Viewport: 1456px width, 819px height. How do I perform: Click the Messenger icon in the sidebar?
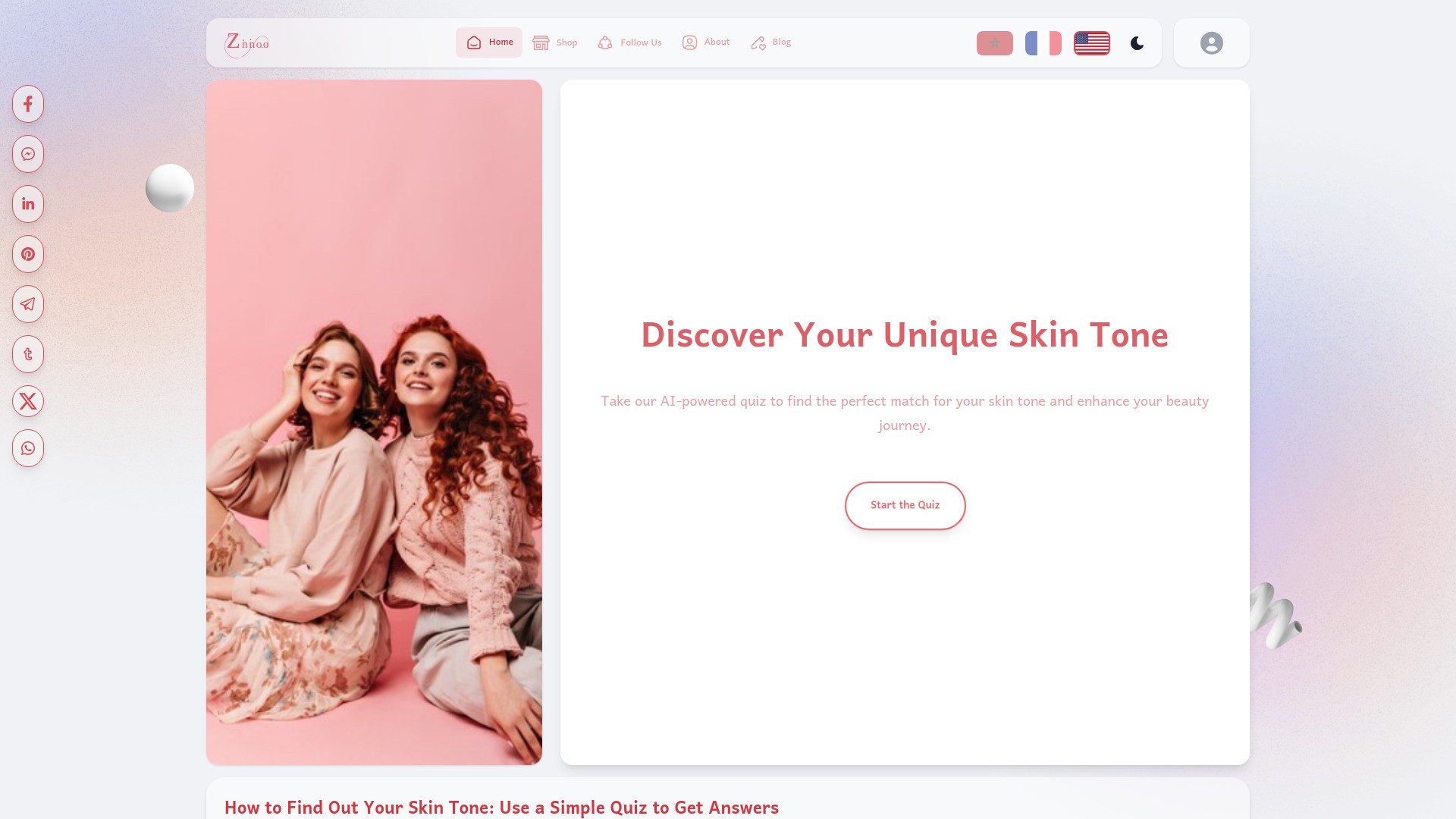28,154
